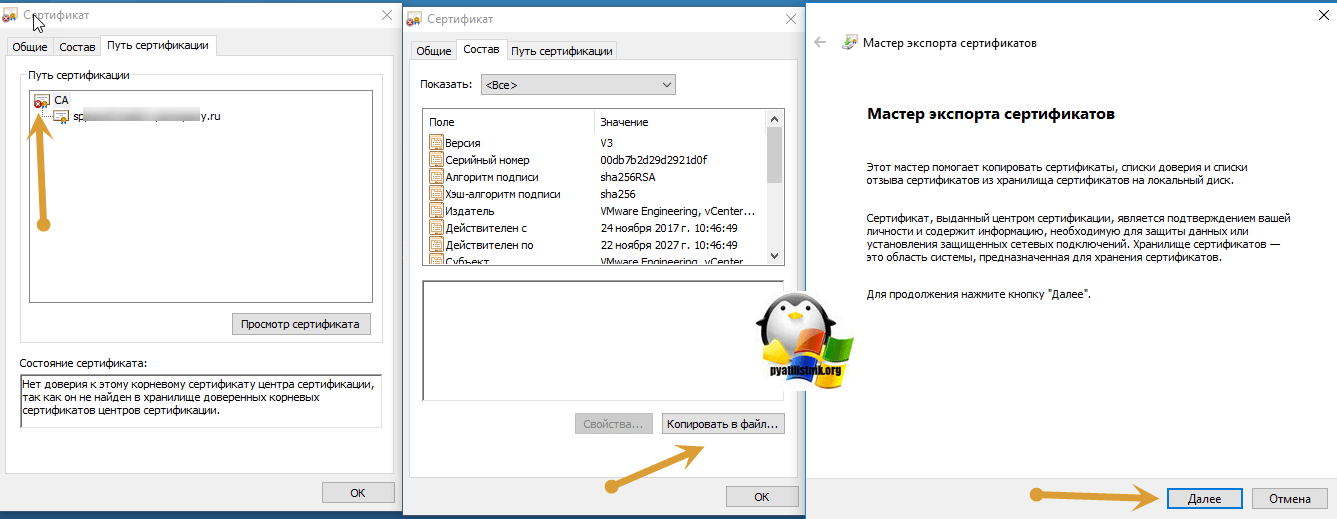
Task: Select Состав tab in middle certificate window
Action: (481, 49)
